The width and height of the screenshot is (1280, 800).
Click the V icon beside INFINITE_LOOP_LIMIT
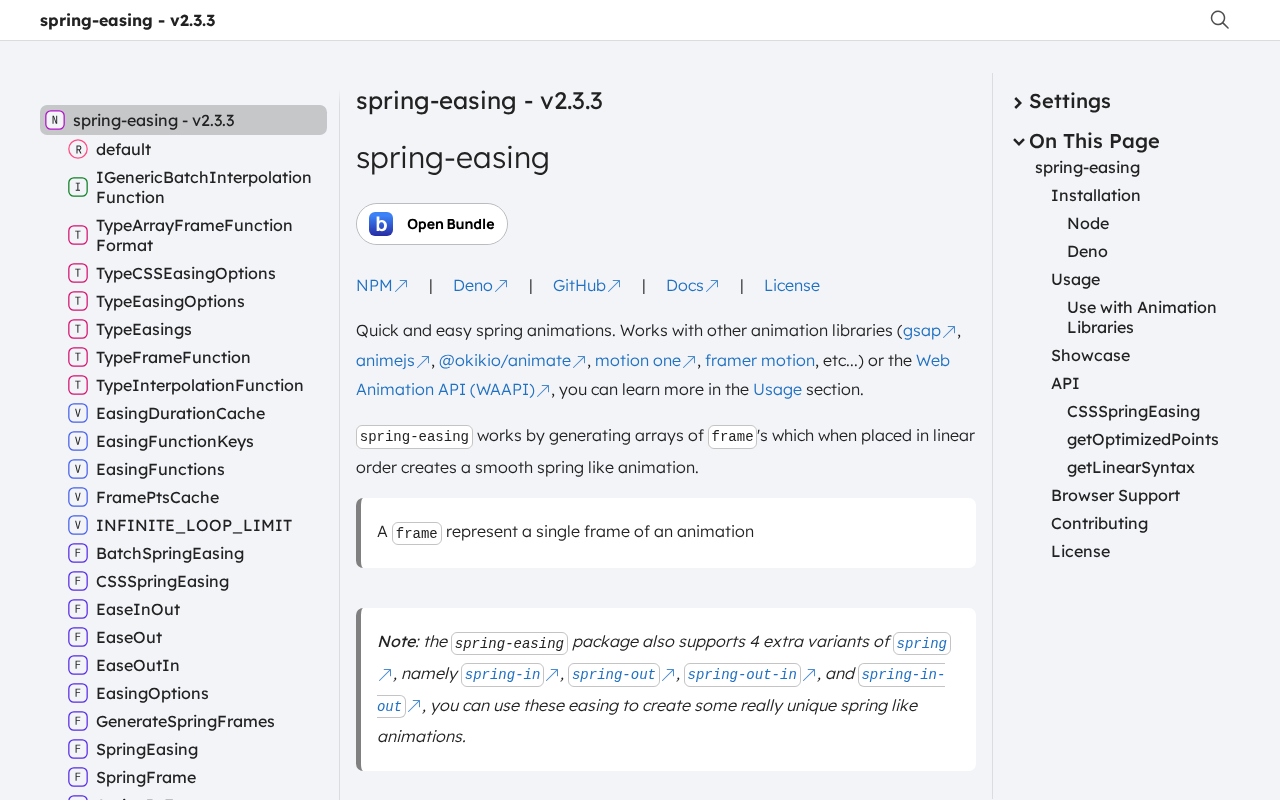point(78,525)
